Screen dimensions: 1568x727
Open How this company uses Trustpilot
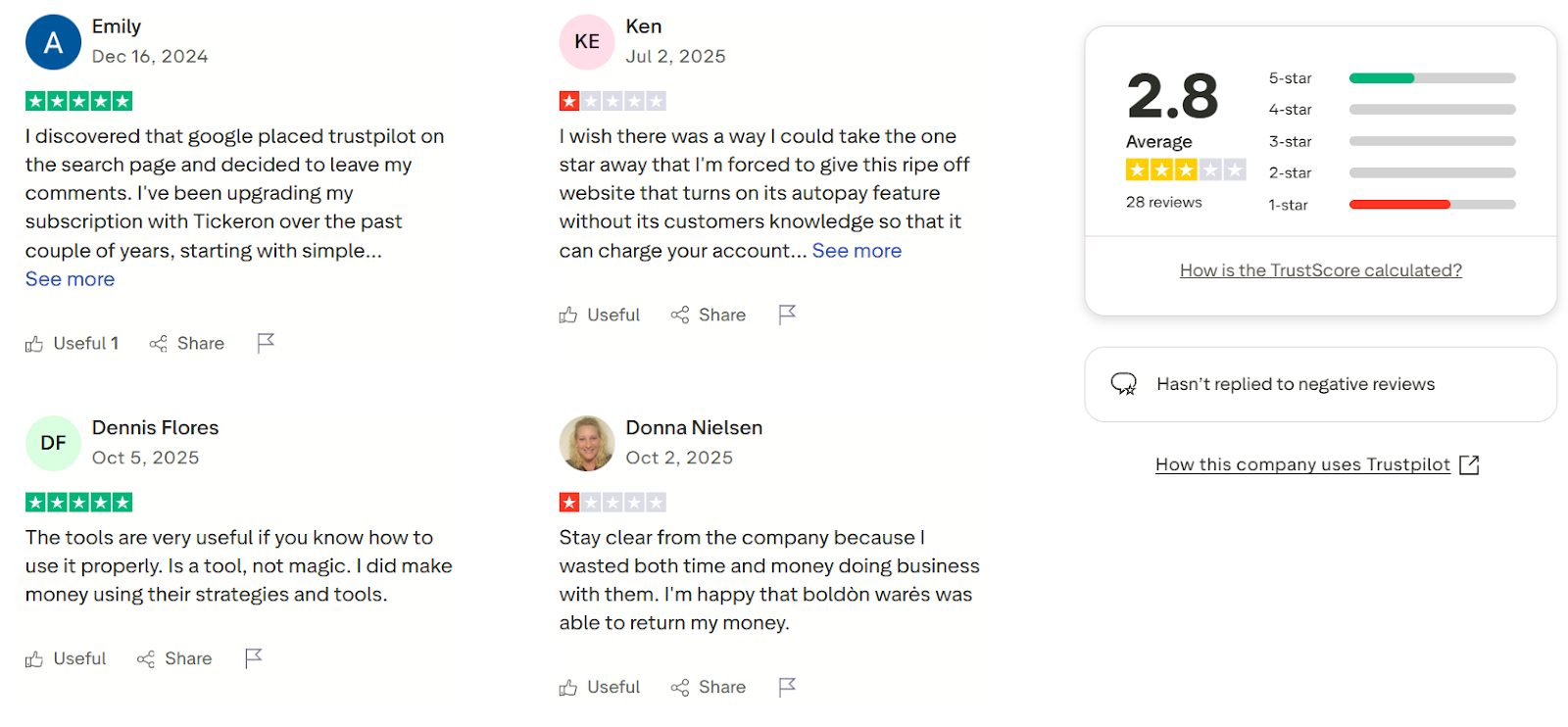click(x=1302, y=465)
